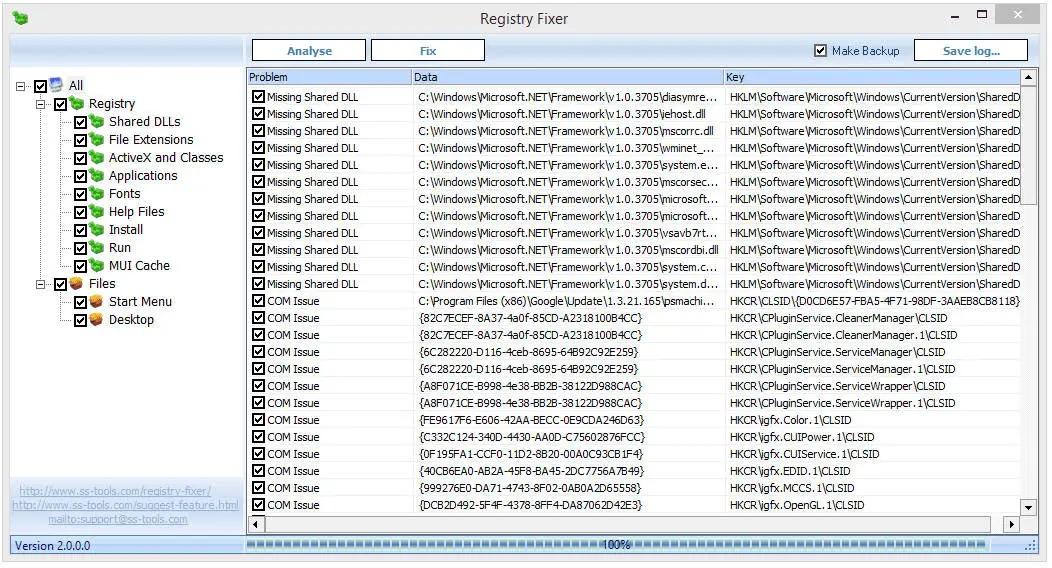
Task: Click the 100% progress bar
Action: pyautogui.click(x=617, y=545)
